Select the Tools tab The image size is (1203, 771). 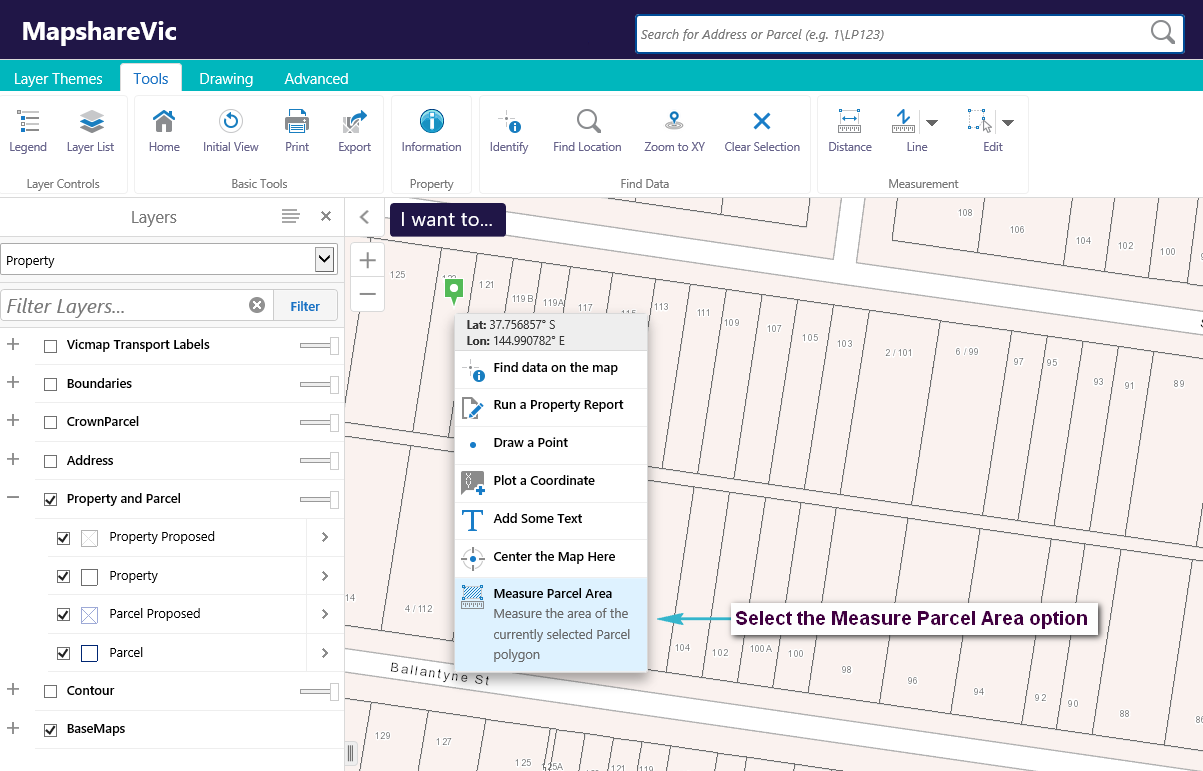tap(151, 78)
